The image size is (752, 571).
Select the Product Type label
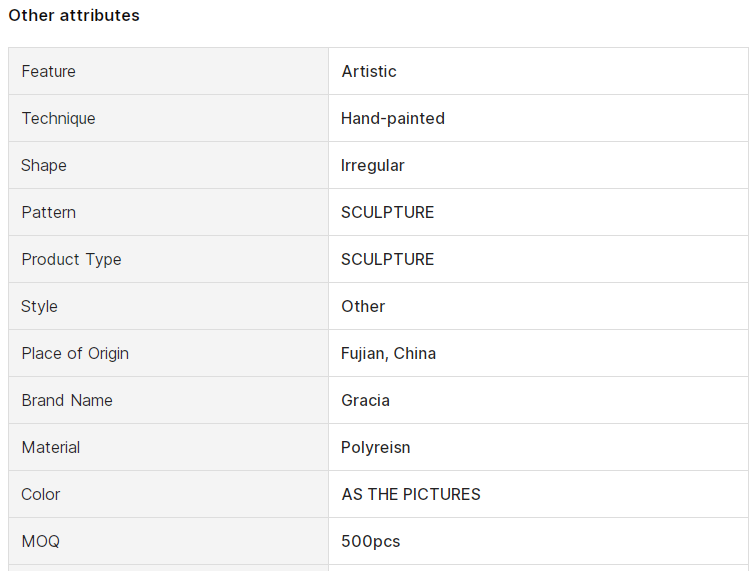tap(71, 259)
